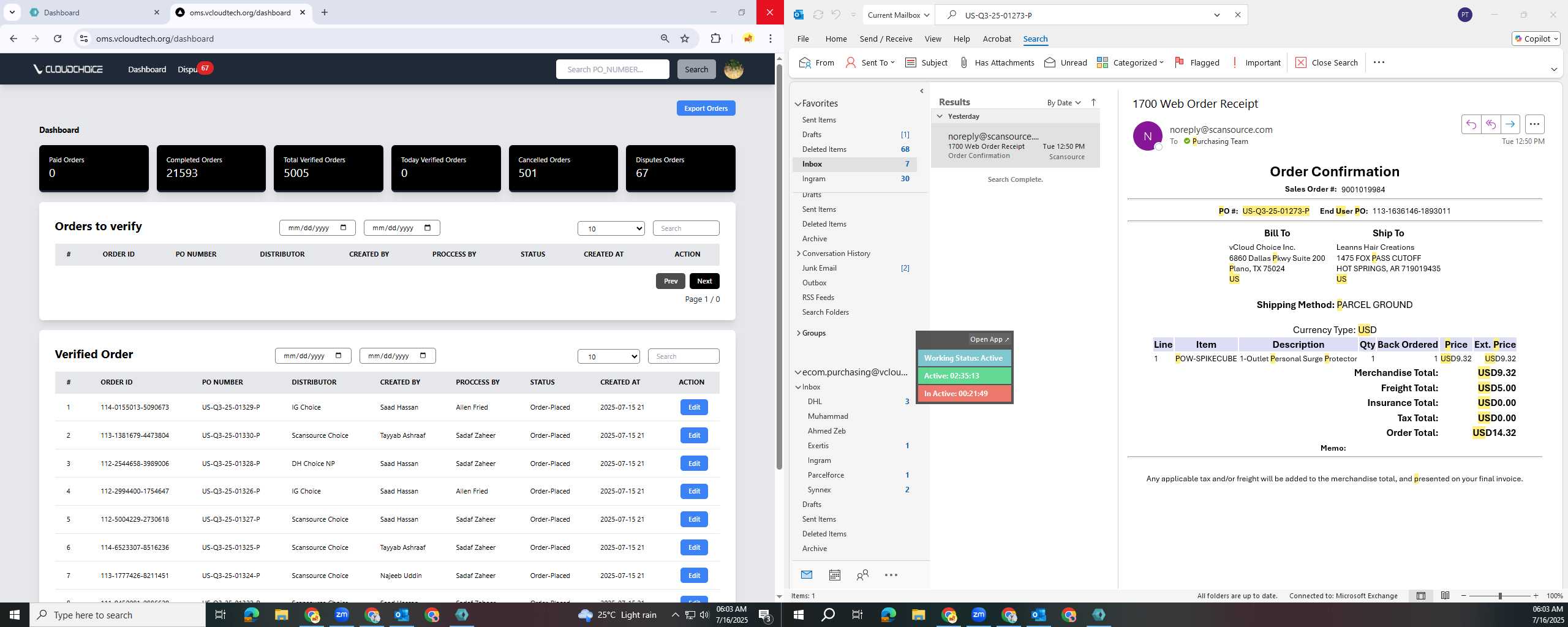
Task: Click Reply arrow on the email
Action: [x=1471, y=124]
